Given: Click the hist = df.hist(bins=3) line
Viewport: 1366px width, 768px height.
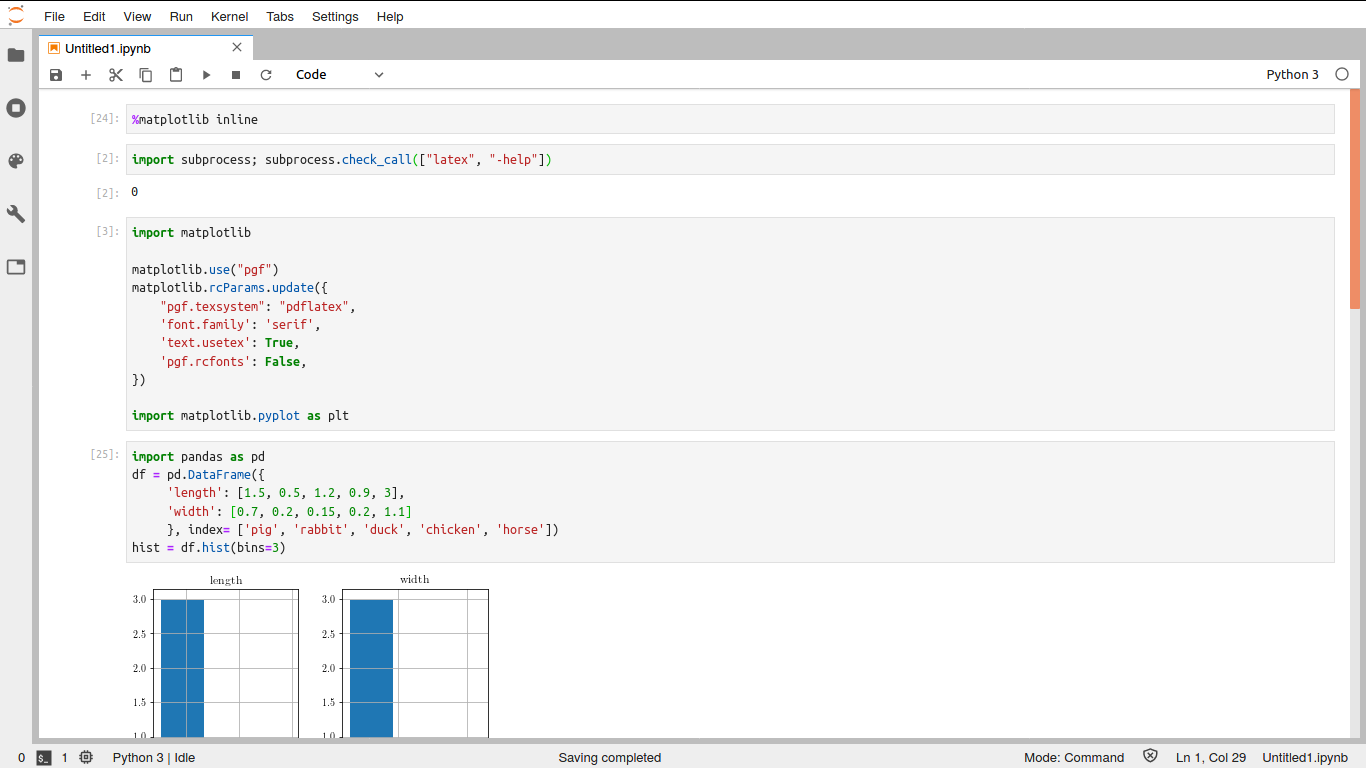Looking at the screenshot, I should click(209, 547).
